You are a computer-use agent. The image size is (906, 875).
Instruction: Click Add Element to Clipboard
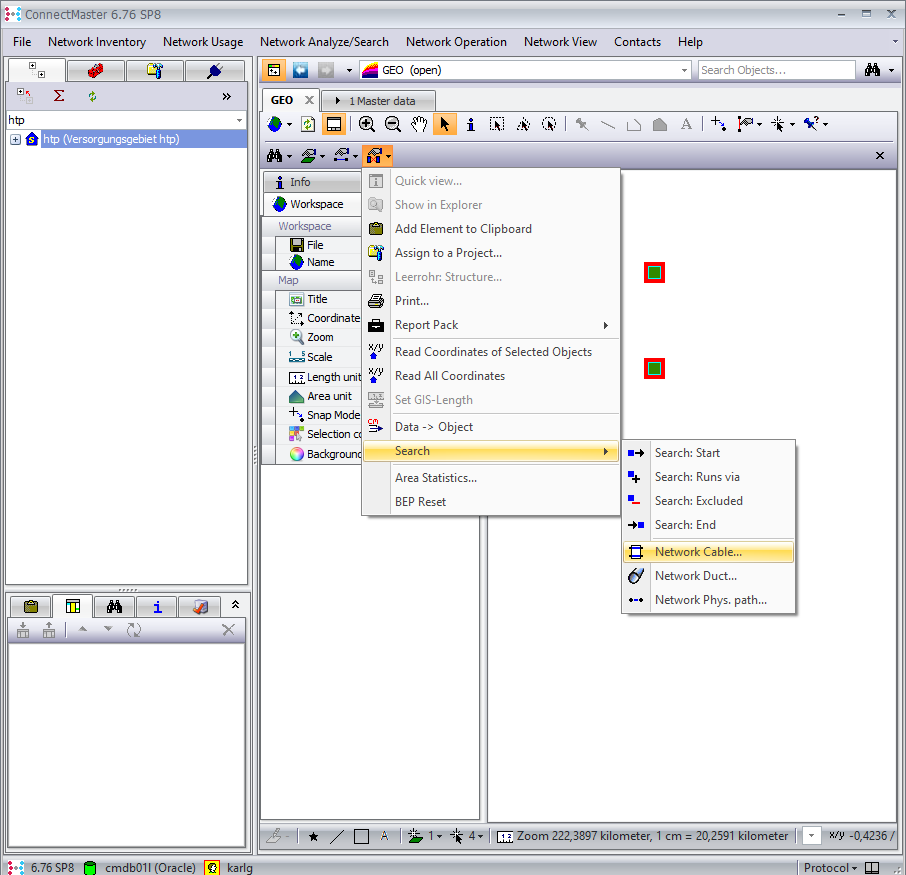pos(491,229)
